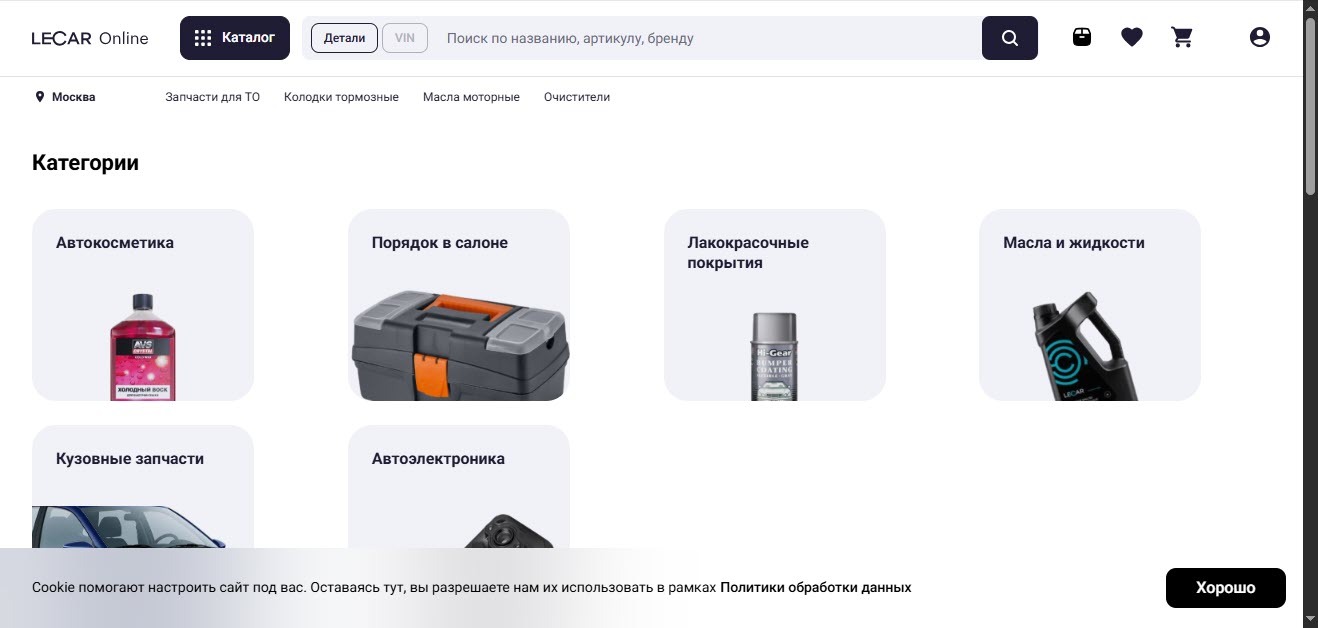Open the shopping cart
1318x628 pixels.
(x=1182, y=38)
